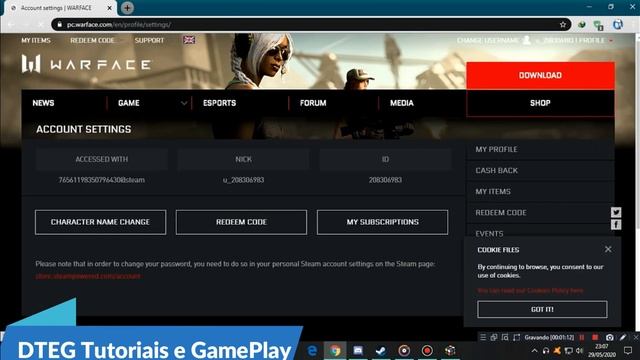Click the red record app taskbar icon
This screenshot has height=360, width=640.
point(427,351)
